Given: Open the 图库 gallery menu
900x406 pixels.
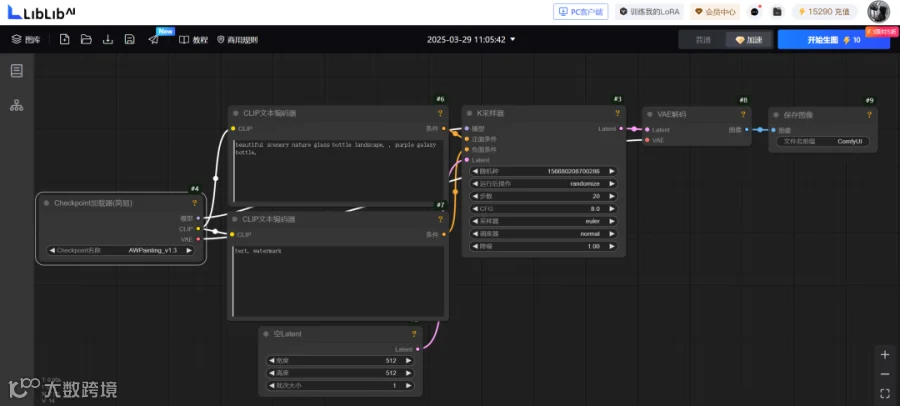Looking at the screenshot, I should [26, 40].
